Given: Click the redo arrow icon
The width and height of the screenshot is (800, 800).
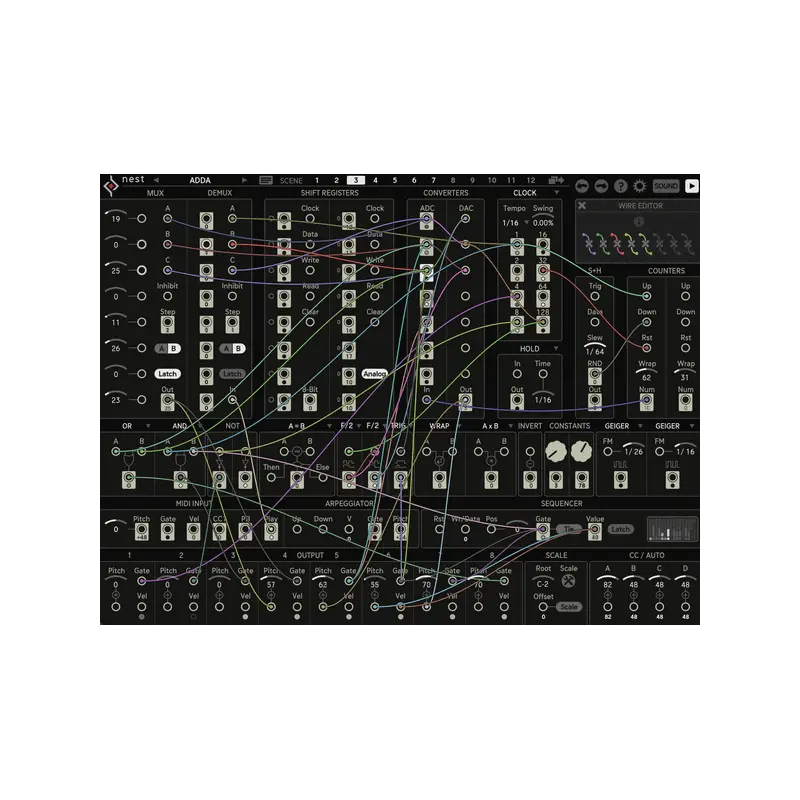Looking at the screenshot, I should [601, 186].
